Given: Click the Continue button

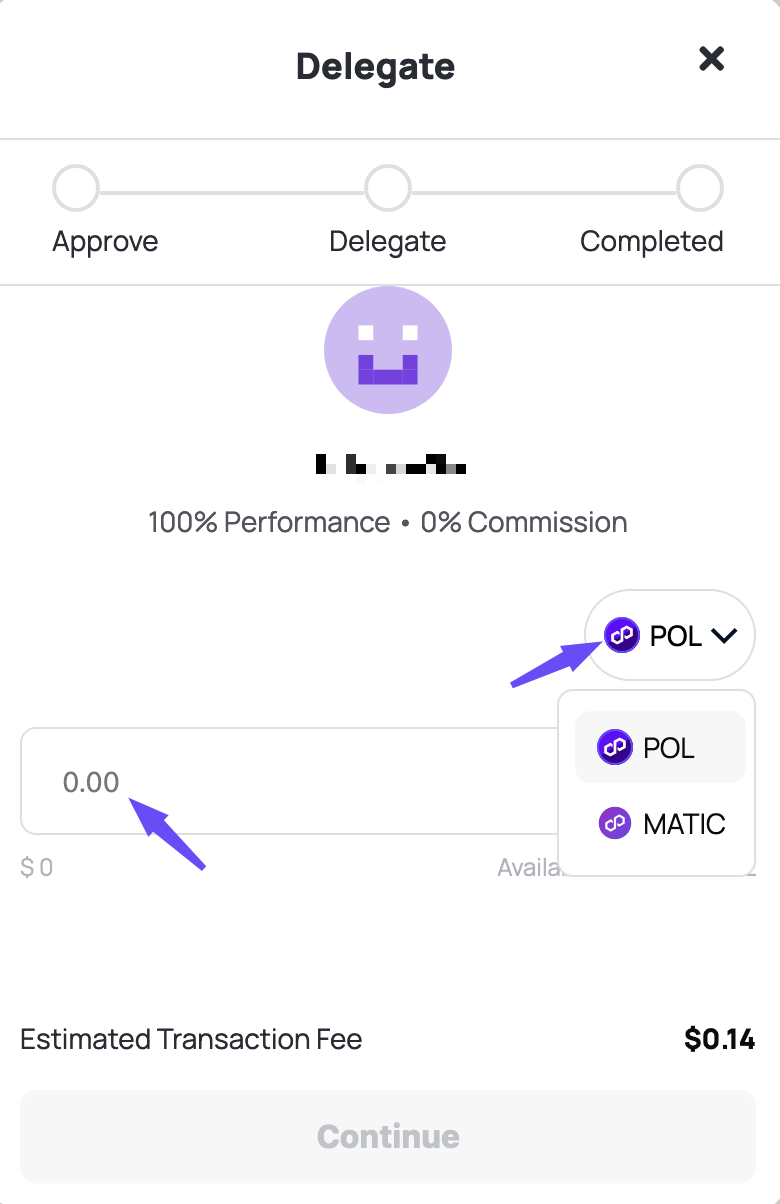Looking at the screenshot, I should click(x=388, y=1136).
